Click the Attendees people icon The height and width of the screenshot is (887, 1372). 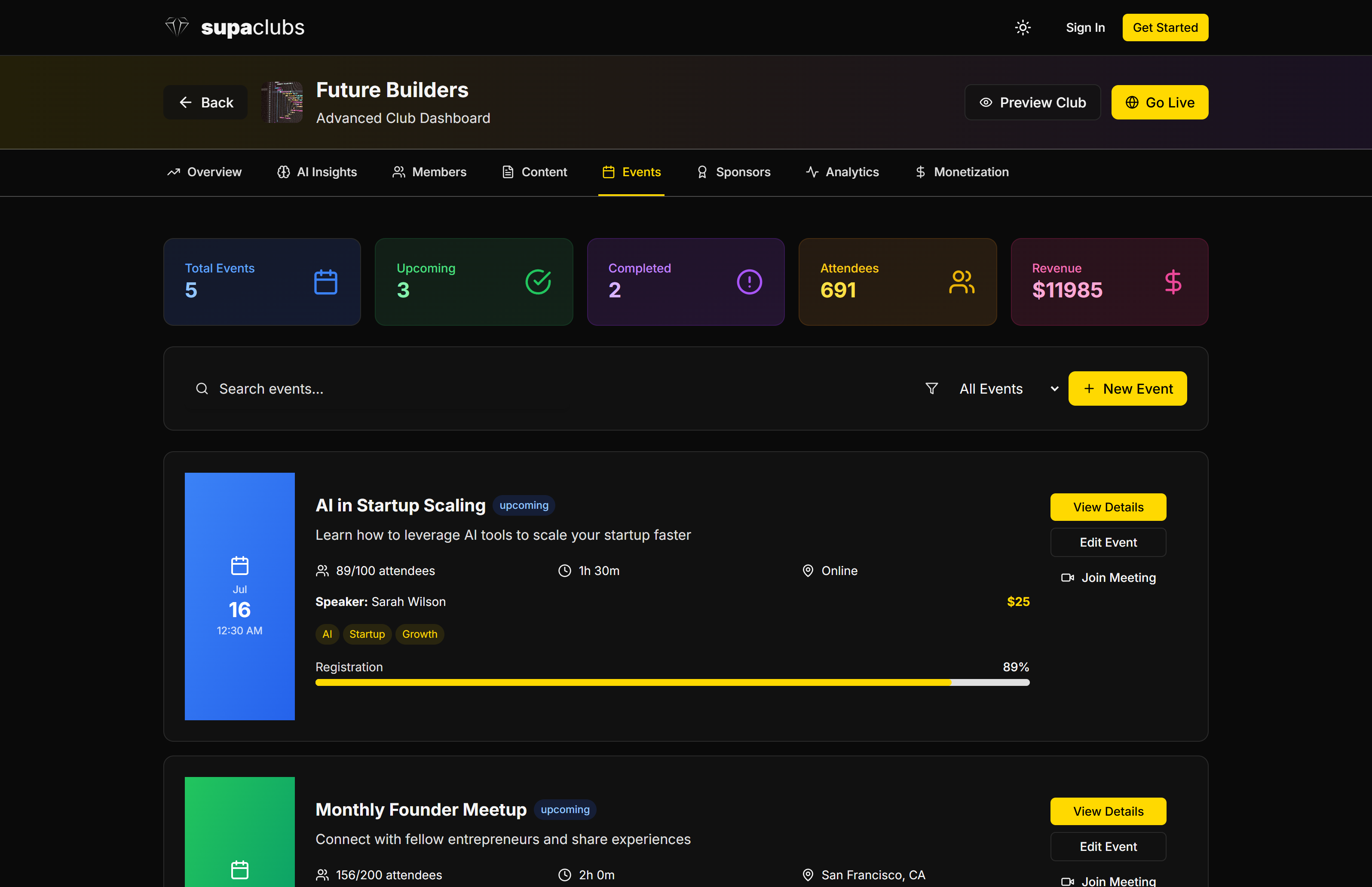(962, 282)
